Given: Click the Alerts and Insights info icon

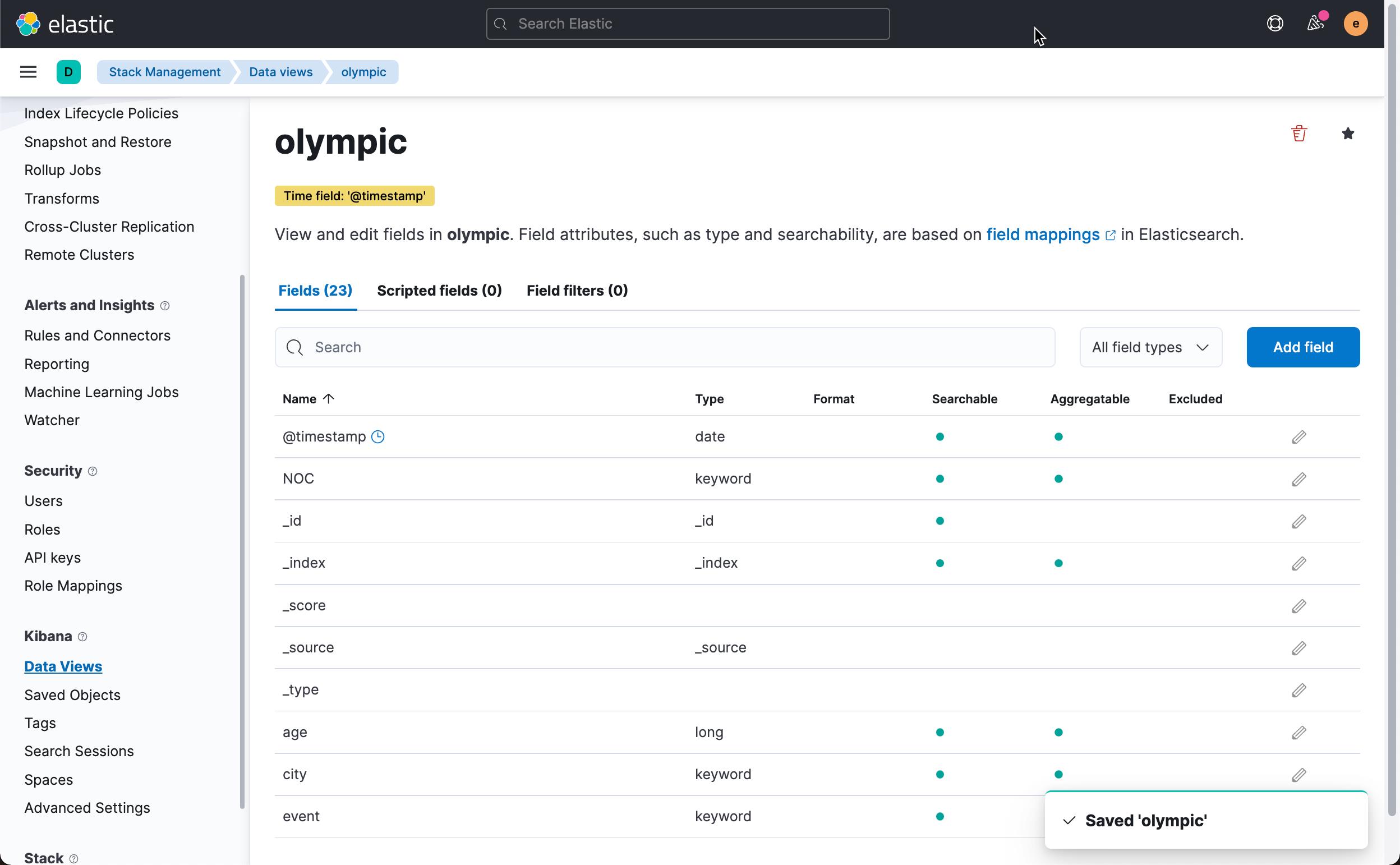Looking at the screenshot, I should [165, 306].
